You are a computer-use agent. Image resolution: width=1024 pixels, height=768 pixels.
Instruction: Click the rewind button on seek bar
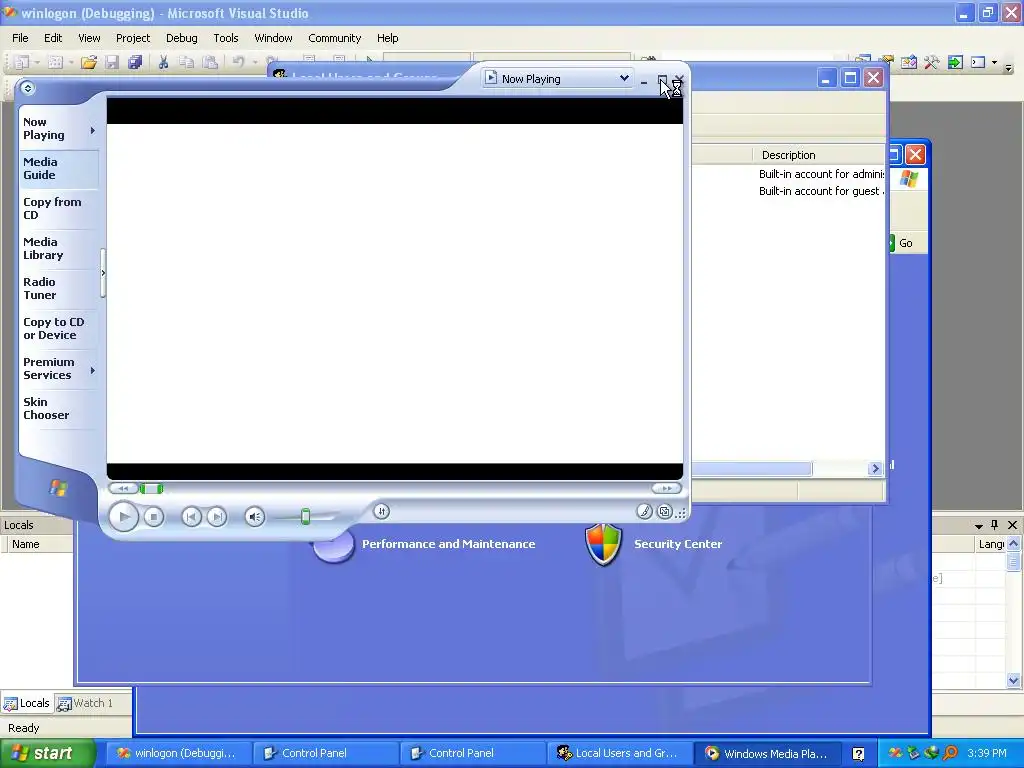123,488
